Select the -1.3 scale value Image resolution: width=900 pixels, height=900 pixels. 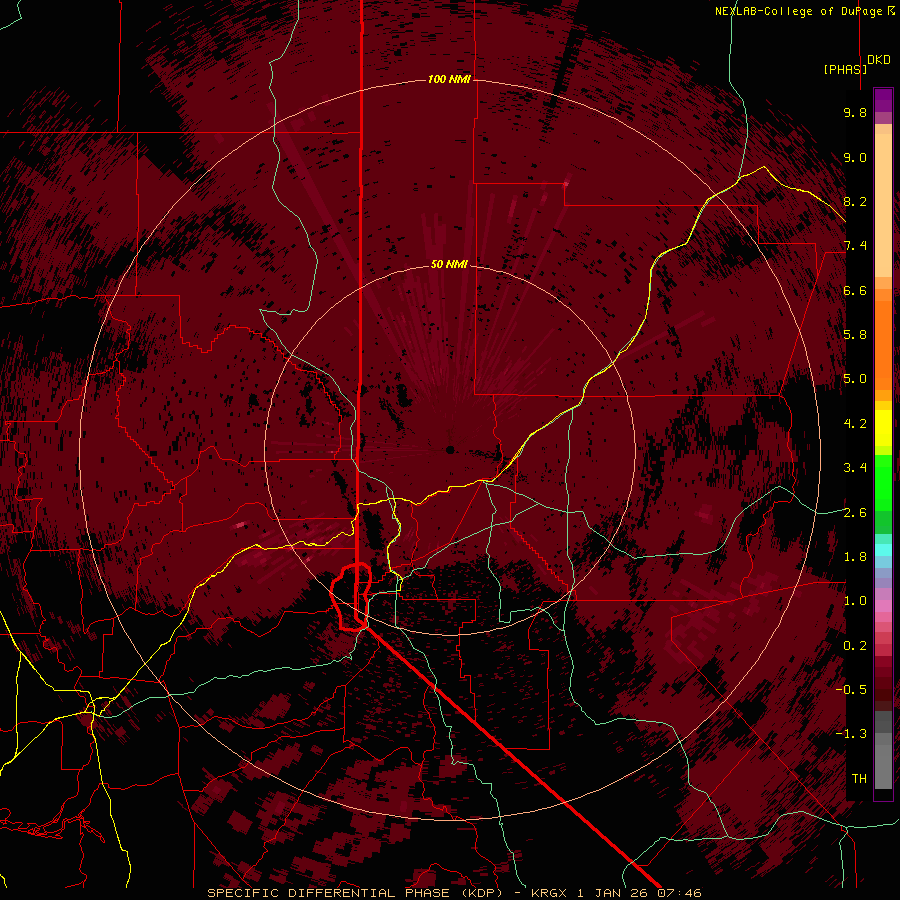click(851, 734)
